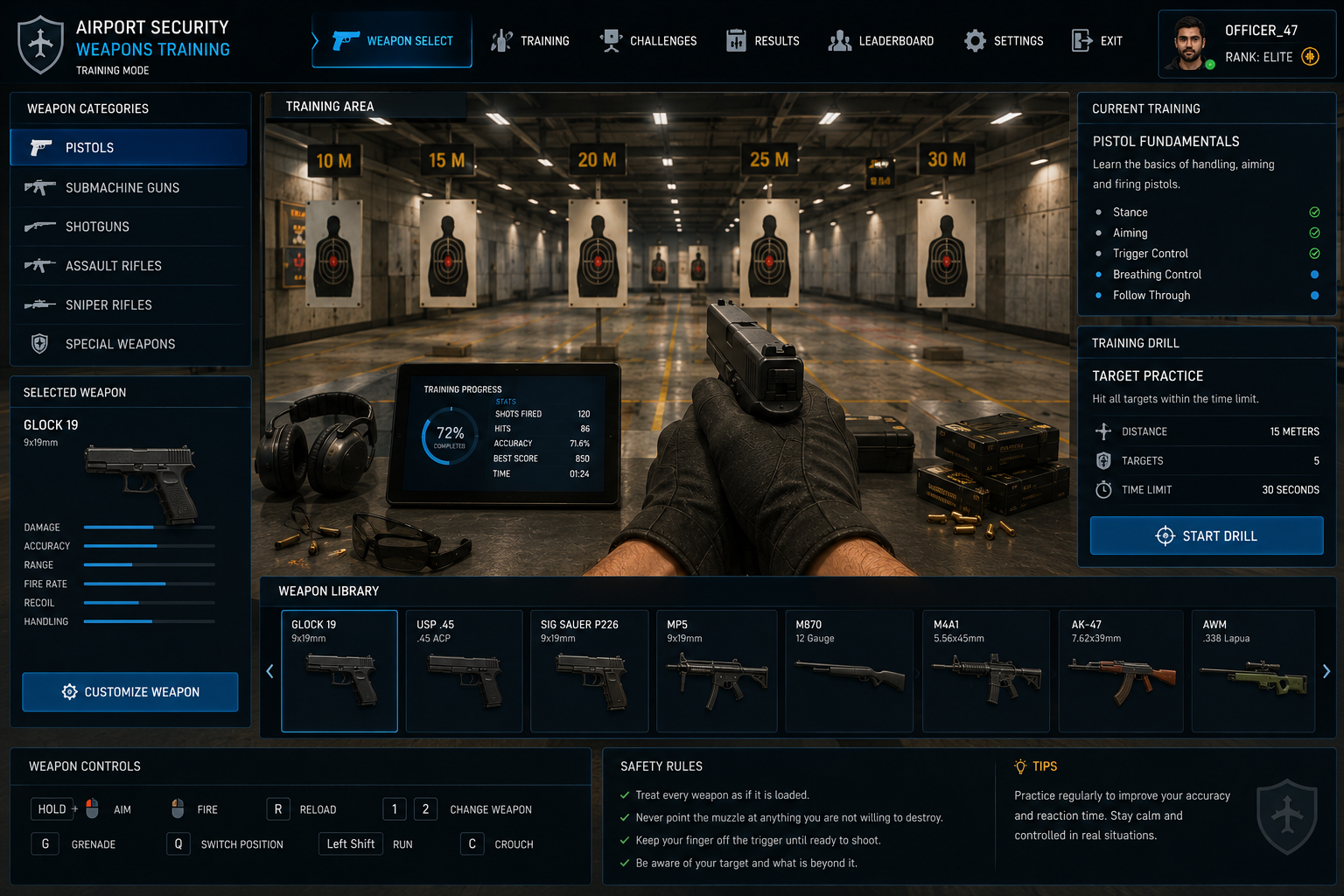Toggle the Aiming completion checkmark
Image resolution: width=1344 pixels, height=896 pixels.
click(x=1314, y=233)
